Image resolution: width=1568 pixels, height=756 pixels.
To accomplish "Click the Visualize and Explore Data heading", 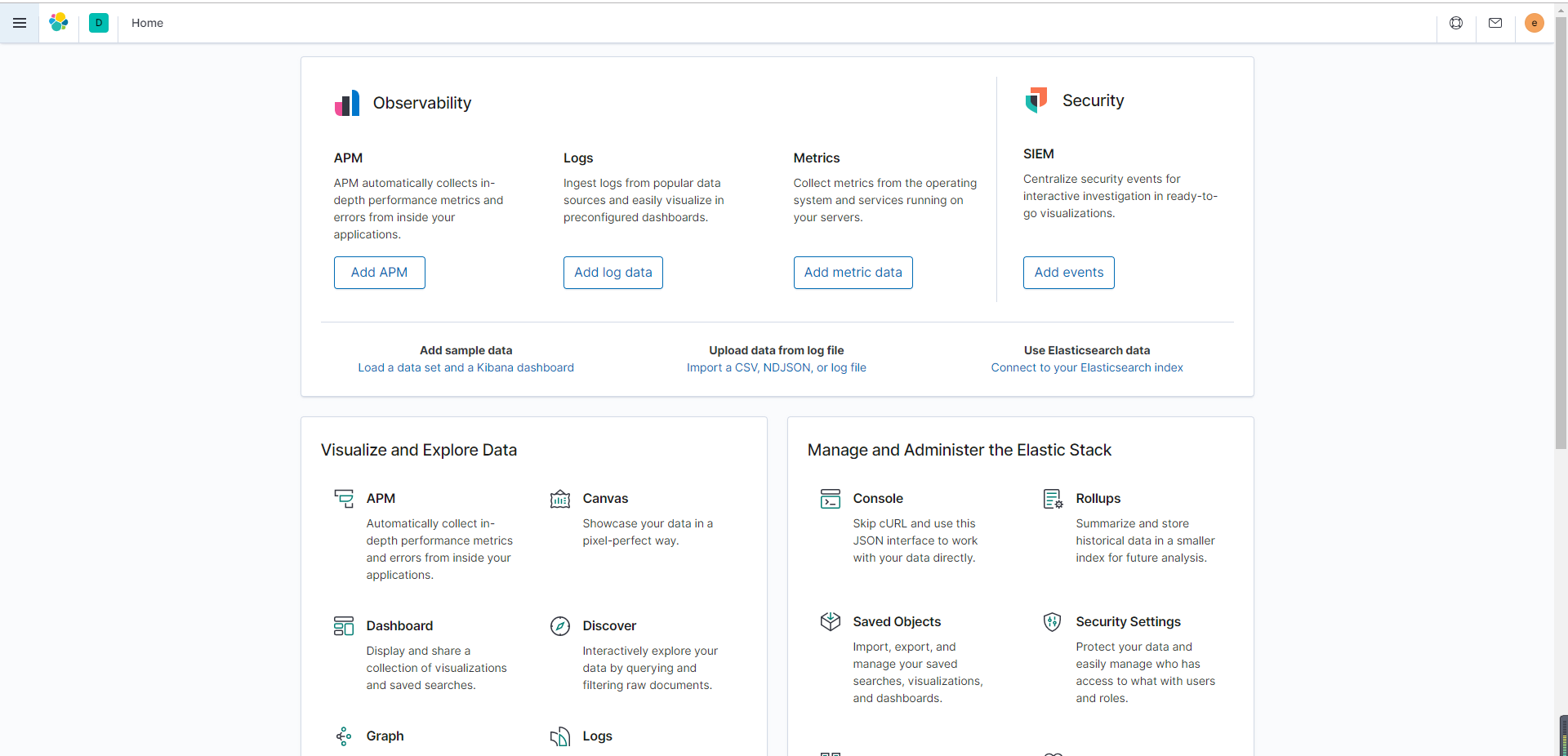I will [419, 451].
